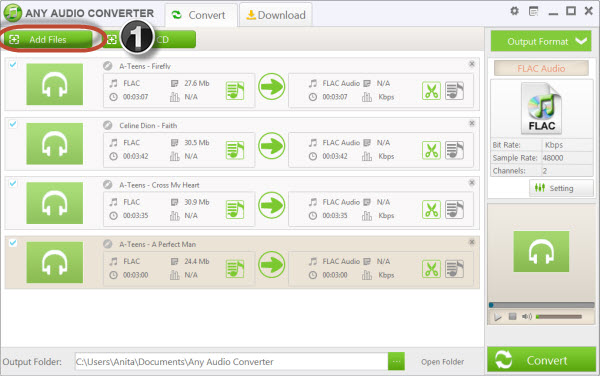Screen dimensions: 600x376
Task: Click the green arrow for Celine Dion Faith
Action: click(272, 146)
